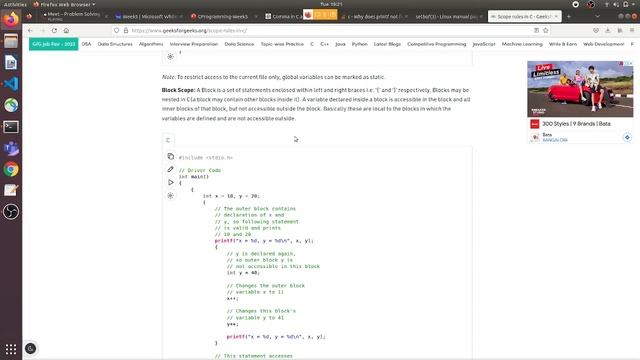Go forward one page in Firefox

(42, 31)
